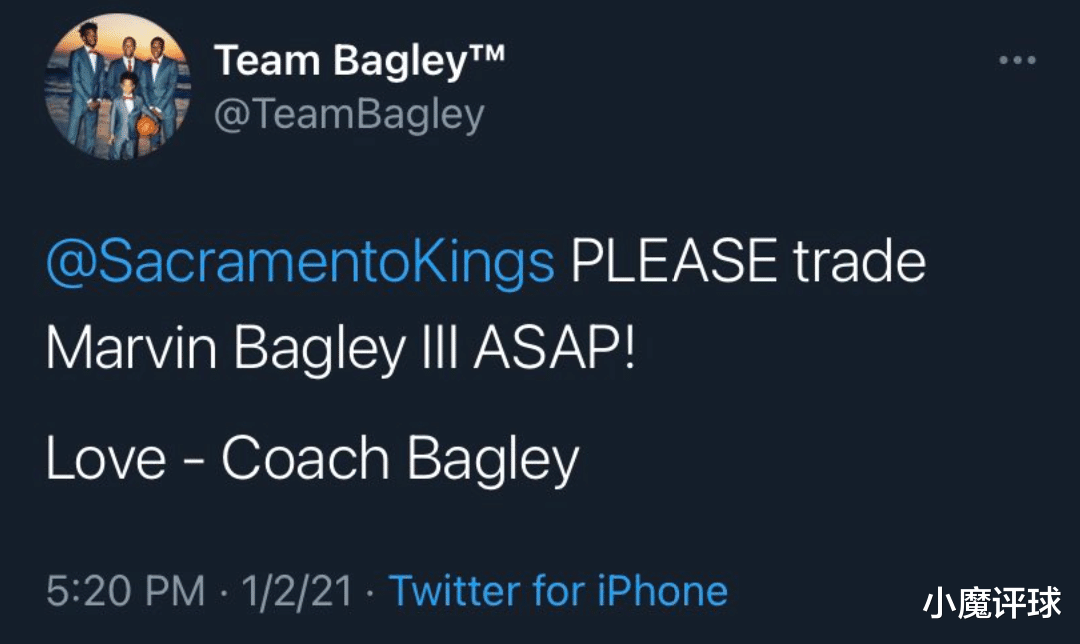Click Coach Bagley in the sign-off
Screen dimensions: 1080x644
tap(400, 459)
